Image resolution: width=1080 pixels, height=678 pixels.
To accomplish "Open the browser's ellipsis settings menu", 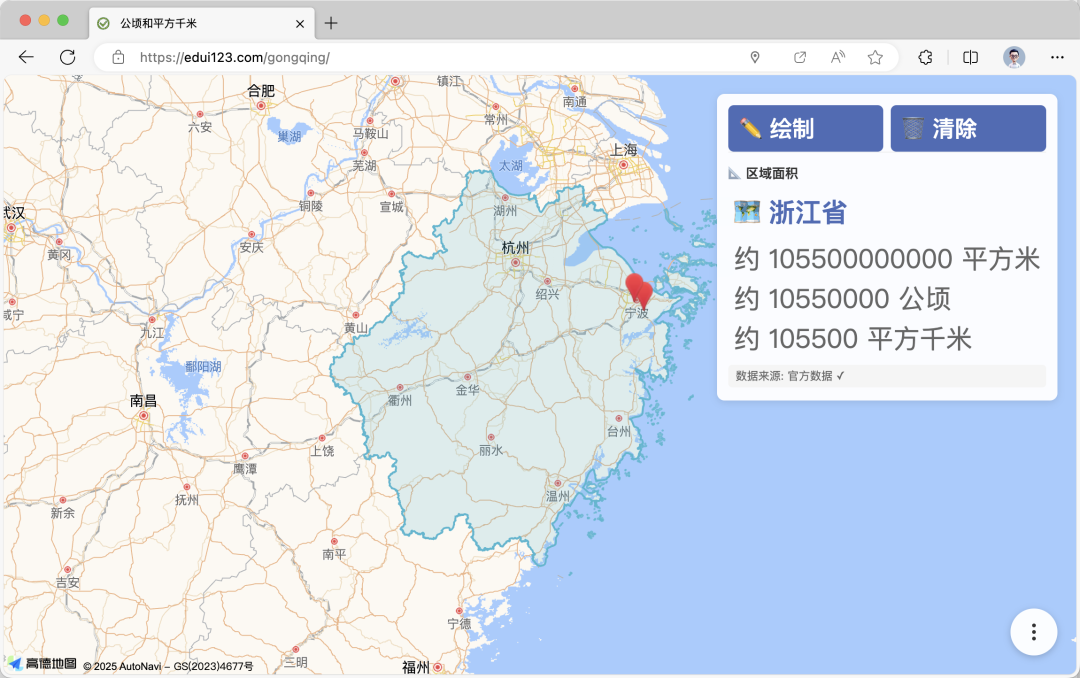I will point(1055,57).
